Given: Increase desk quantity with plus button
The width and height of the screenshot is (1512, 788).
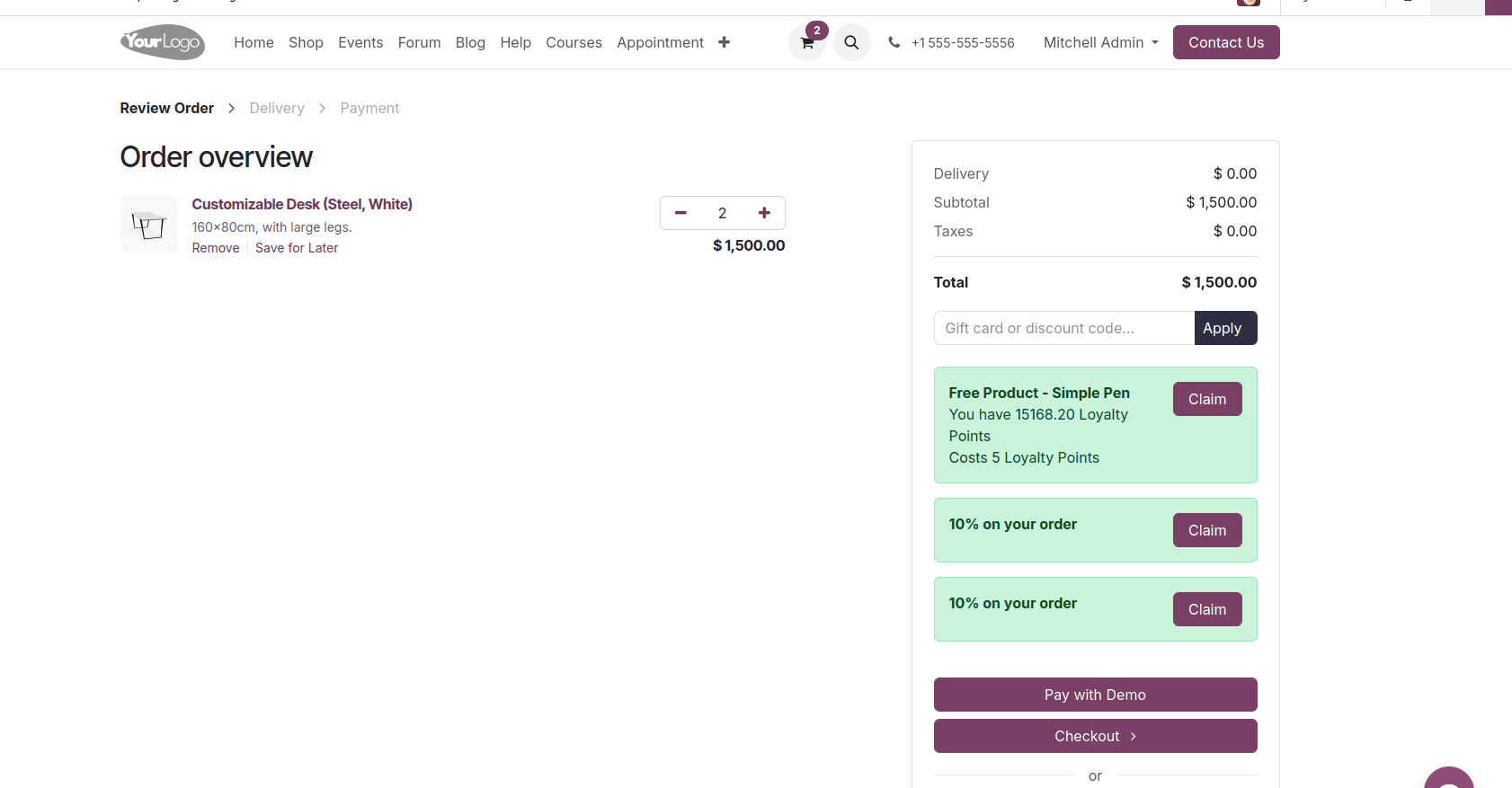Looking at the screenshot, I should click(x=764, y=213).
